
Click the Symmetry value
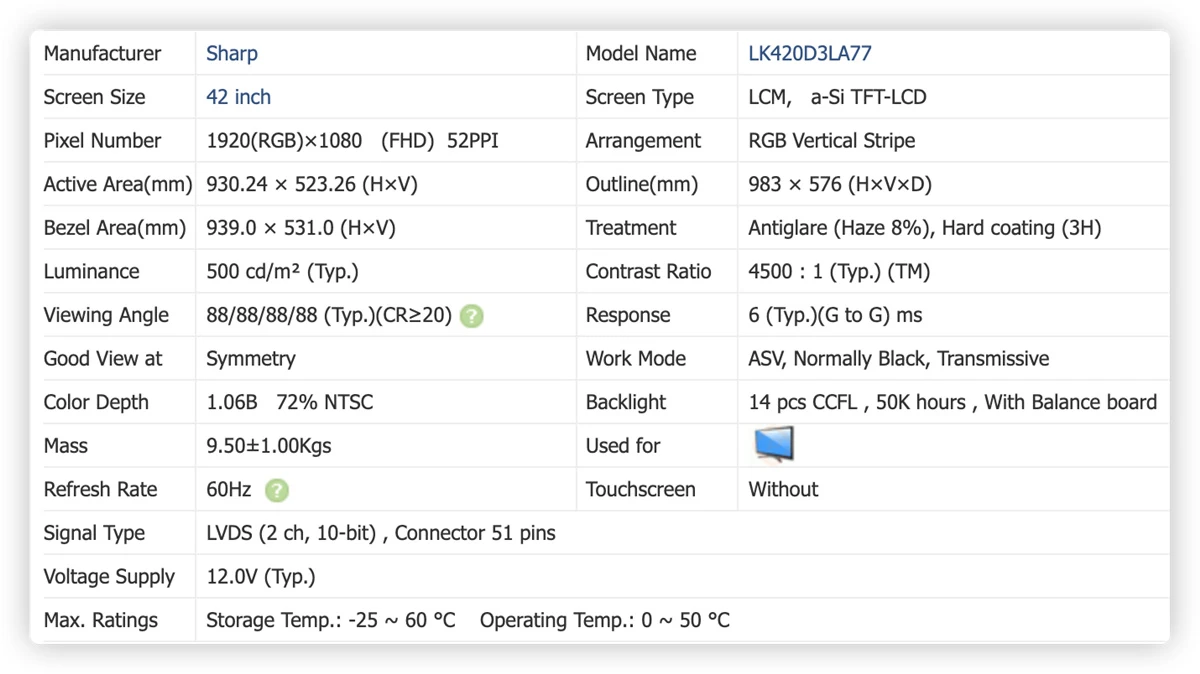pyautogui.click(x=251, y=359)
